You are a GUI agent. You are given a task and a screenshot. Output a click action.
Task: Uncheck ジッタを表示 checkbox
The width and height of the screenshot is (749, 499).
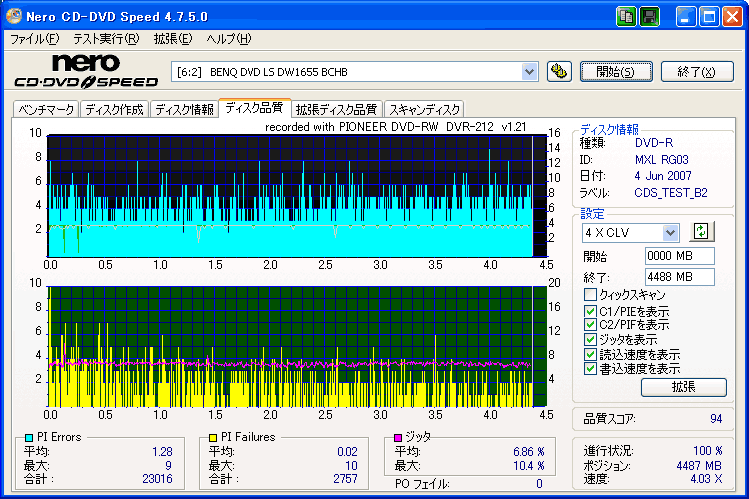point(590,340)
